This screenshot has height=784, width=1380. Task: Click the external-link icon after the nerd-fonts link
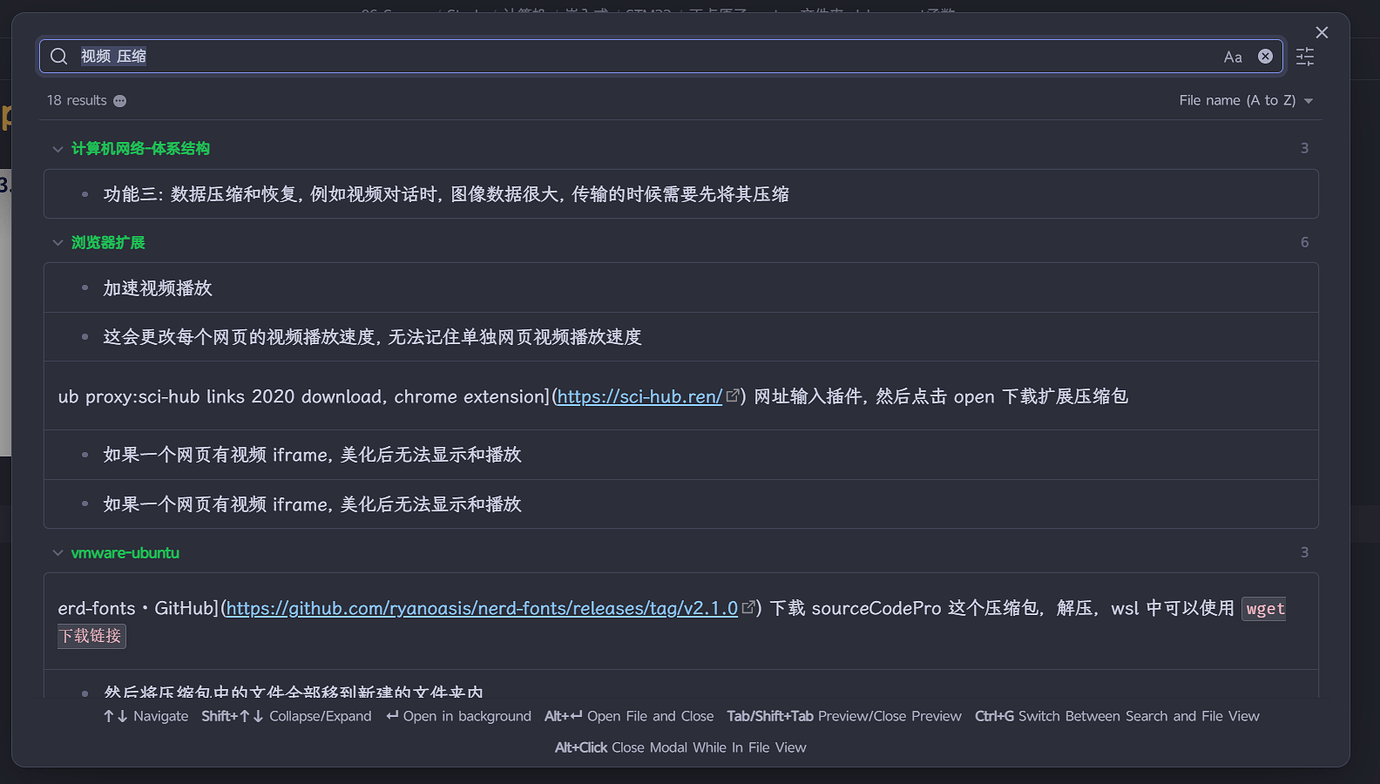[x=750, y=607]
